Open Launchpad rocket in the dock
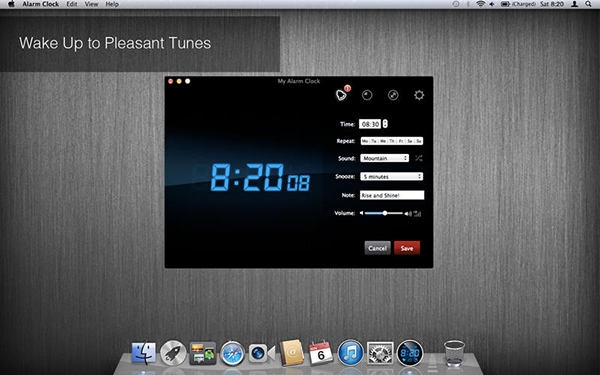This screenshot has width=600, height=375. 173,353
